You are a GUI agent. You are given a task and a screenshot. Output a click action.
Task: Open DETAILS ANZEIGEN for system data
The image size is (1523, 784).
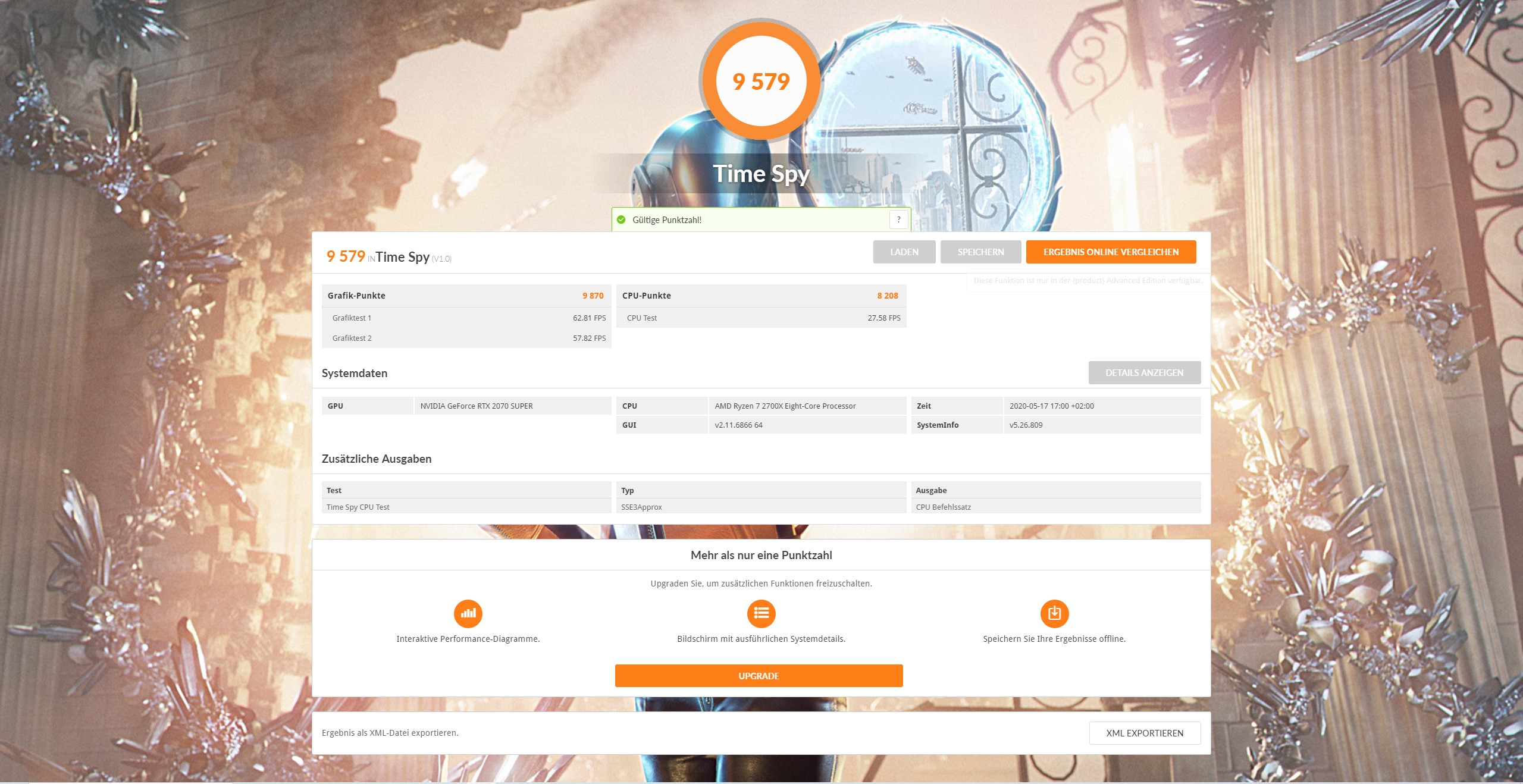coord(1144,373)
